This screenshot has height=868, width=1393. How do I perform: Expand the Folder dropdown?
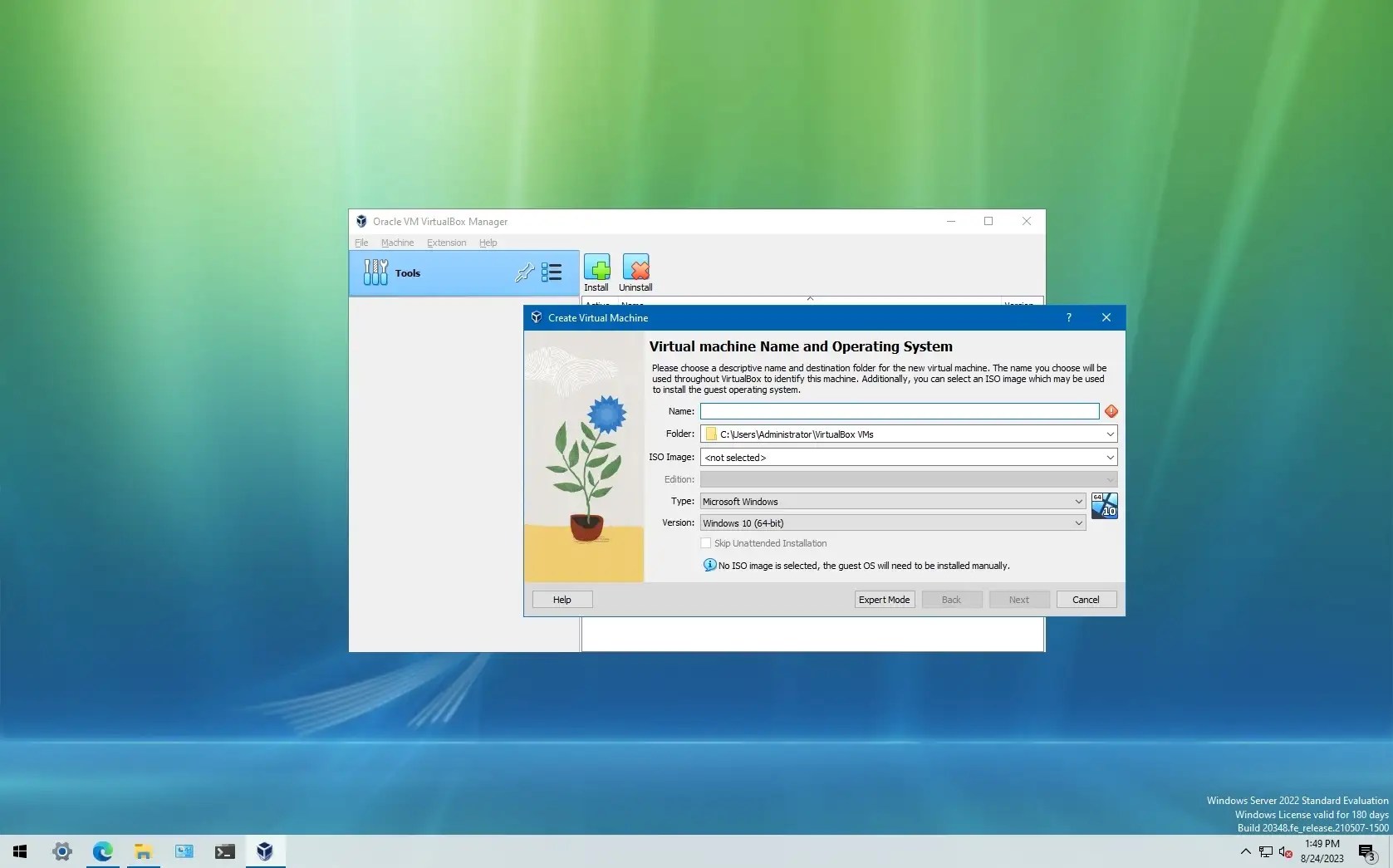[1110, 434]
